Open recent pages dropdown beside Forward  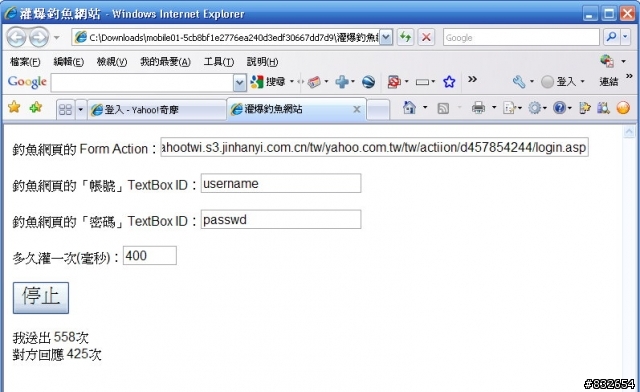click(56, 38)
